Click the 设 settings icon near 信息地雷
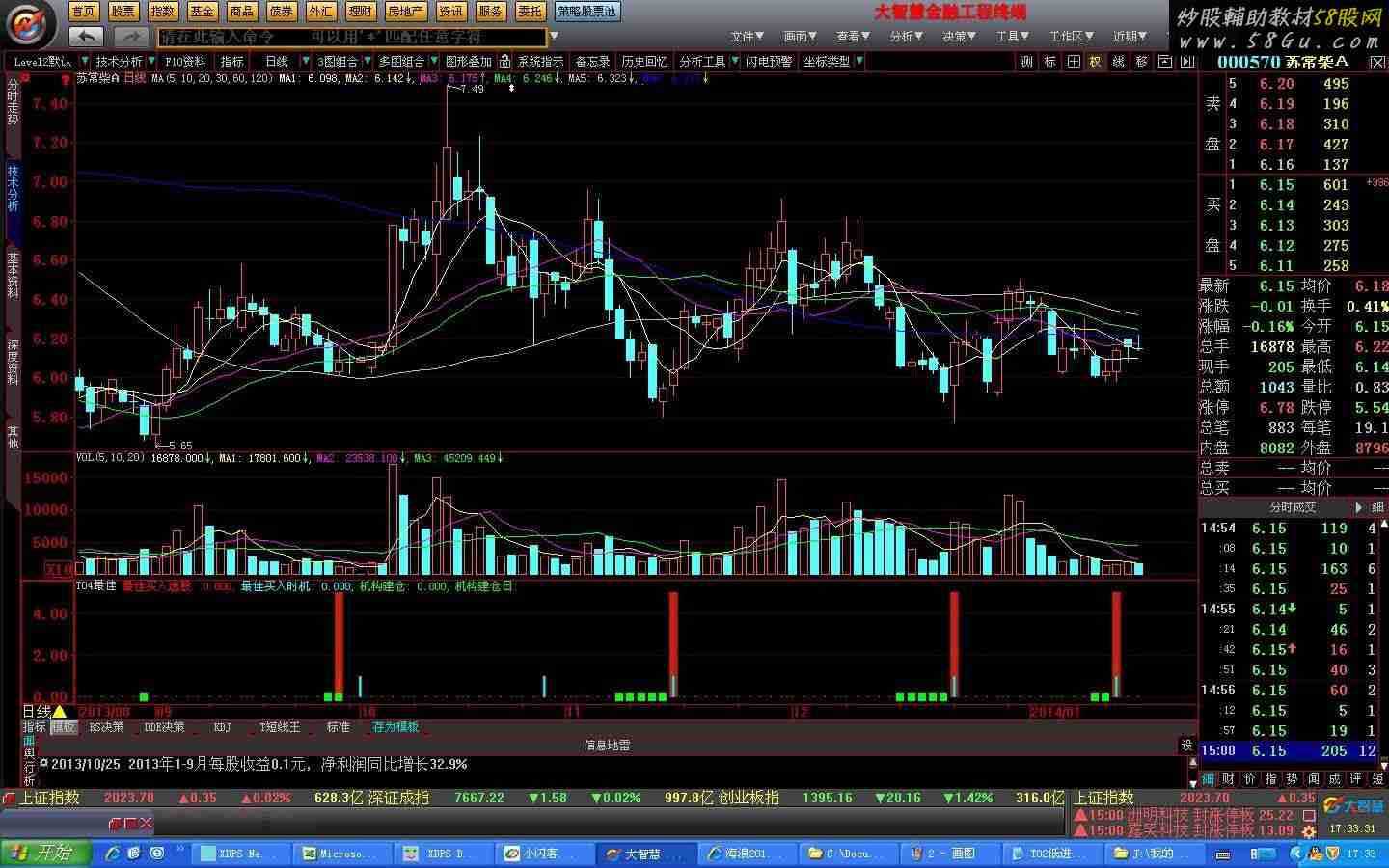The image size is (1389, 868). (1187, 745)
